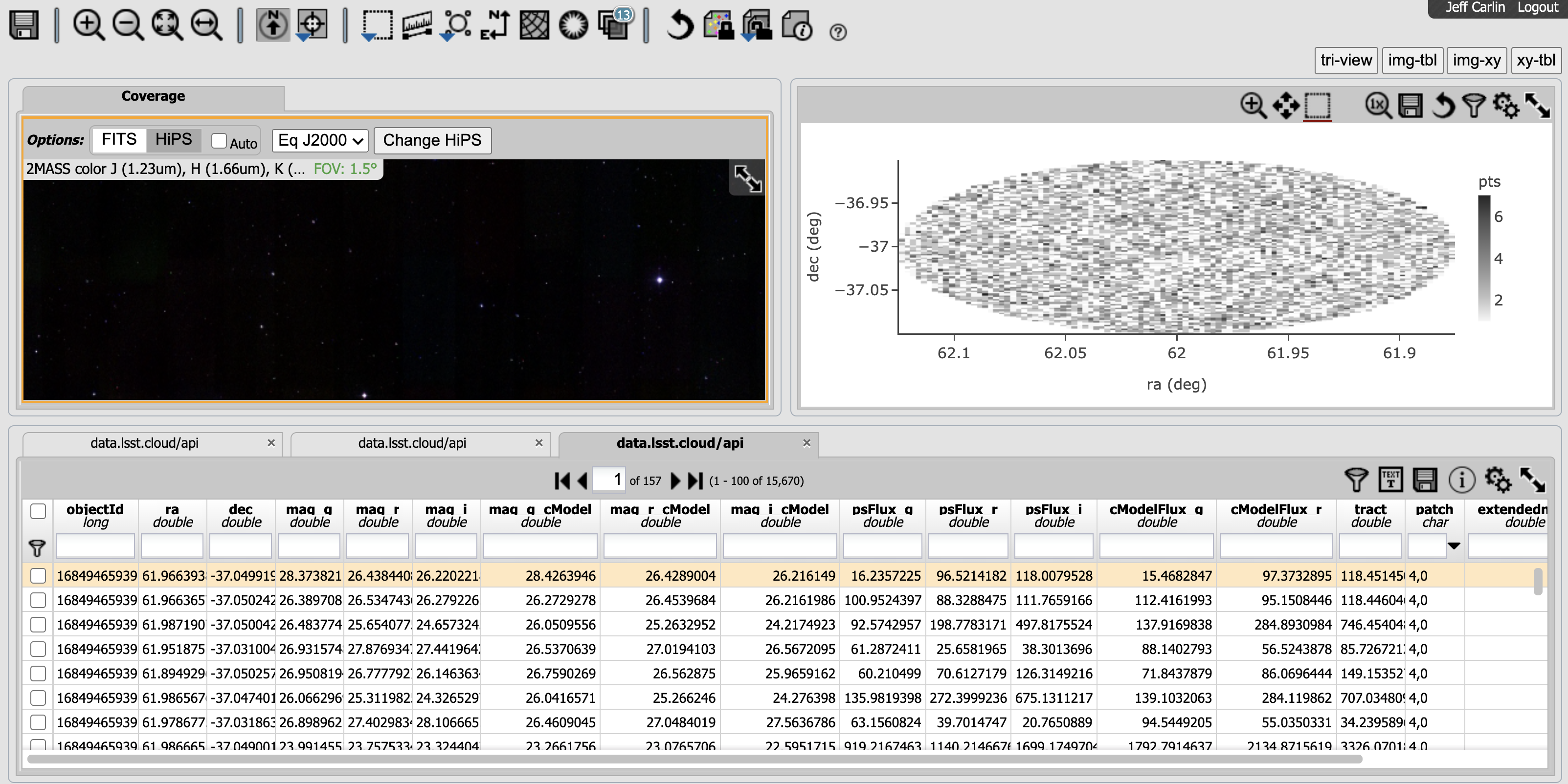Enable the Auto checkbox
Screen dimensions: 1568x784
(219, 140)
